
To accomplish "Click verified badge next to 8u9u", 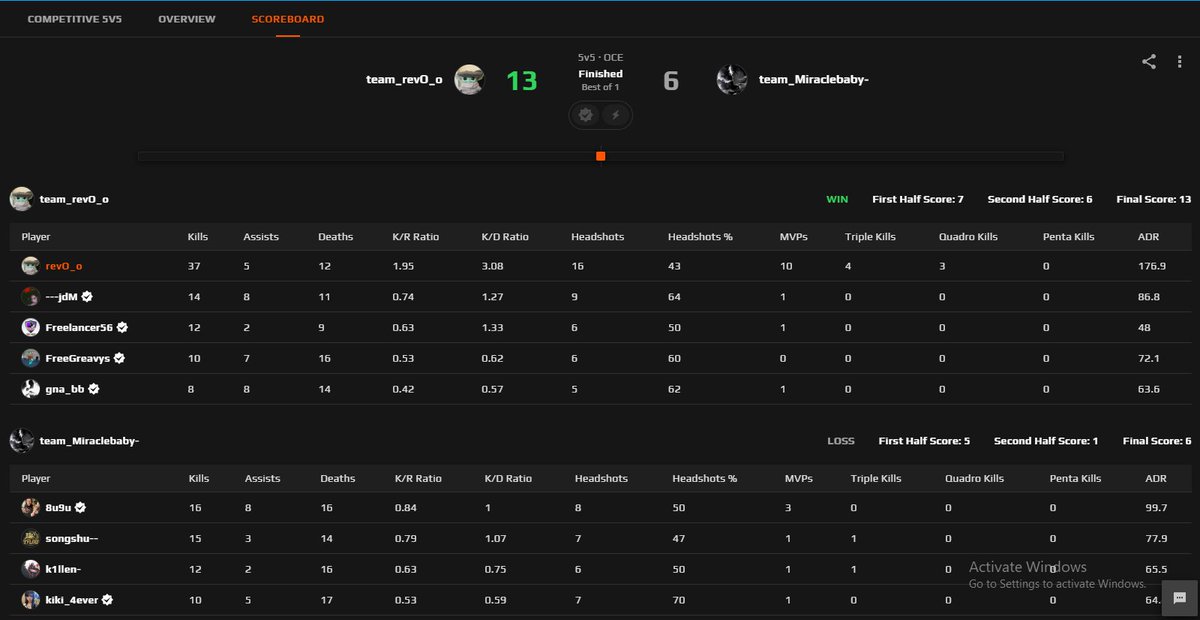I will coord(80,507).
